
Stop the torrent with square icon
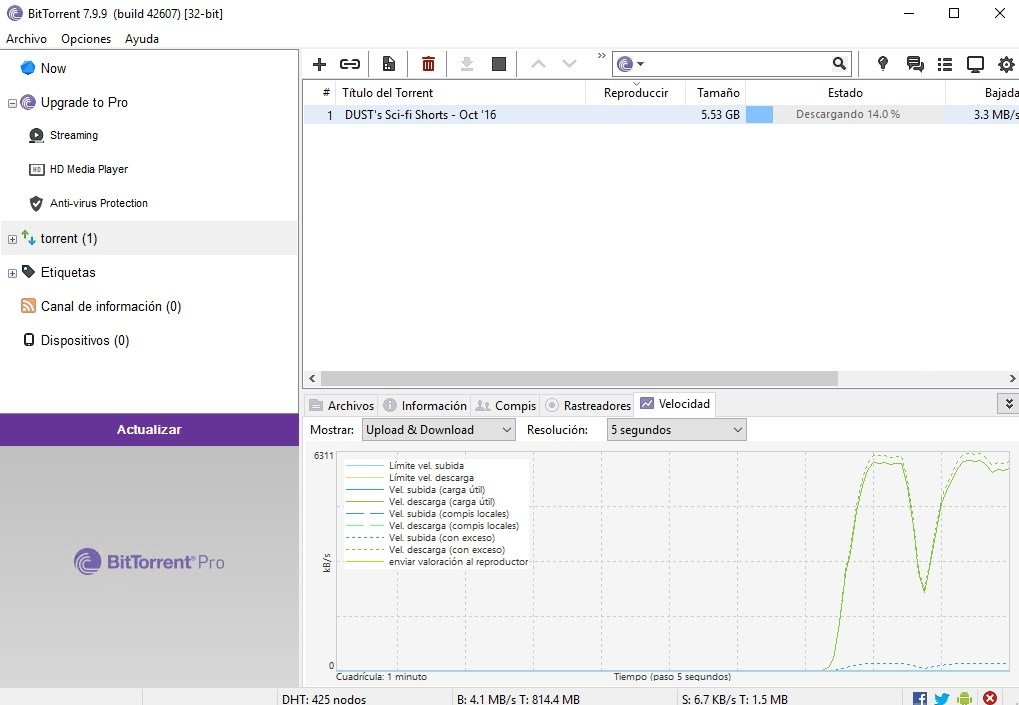point(498,64)
